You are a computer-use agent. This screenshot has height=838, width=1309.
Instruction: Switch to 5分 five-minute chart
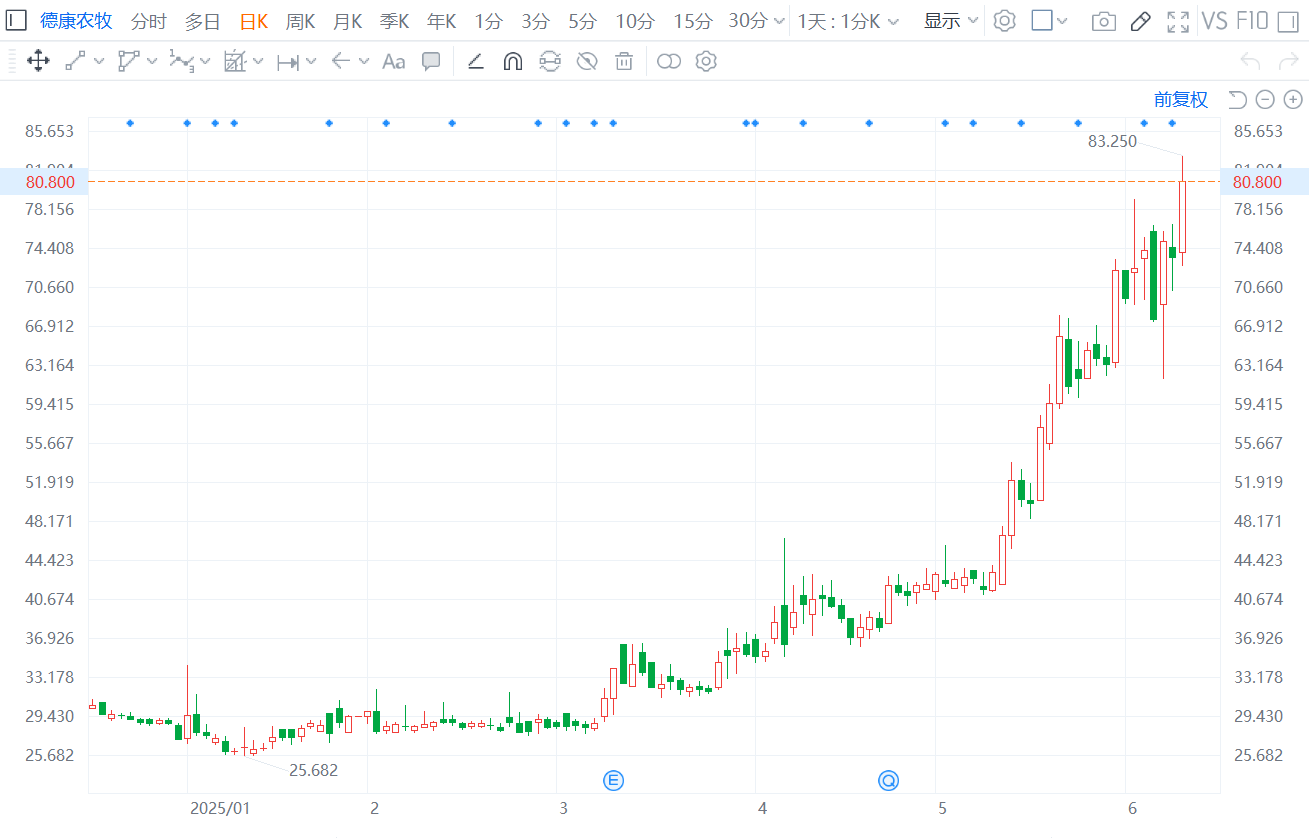[583, 21]
